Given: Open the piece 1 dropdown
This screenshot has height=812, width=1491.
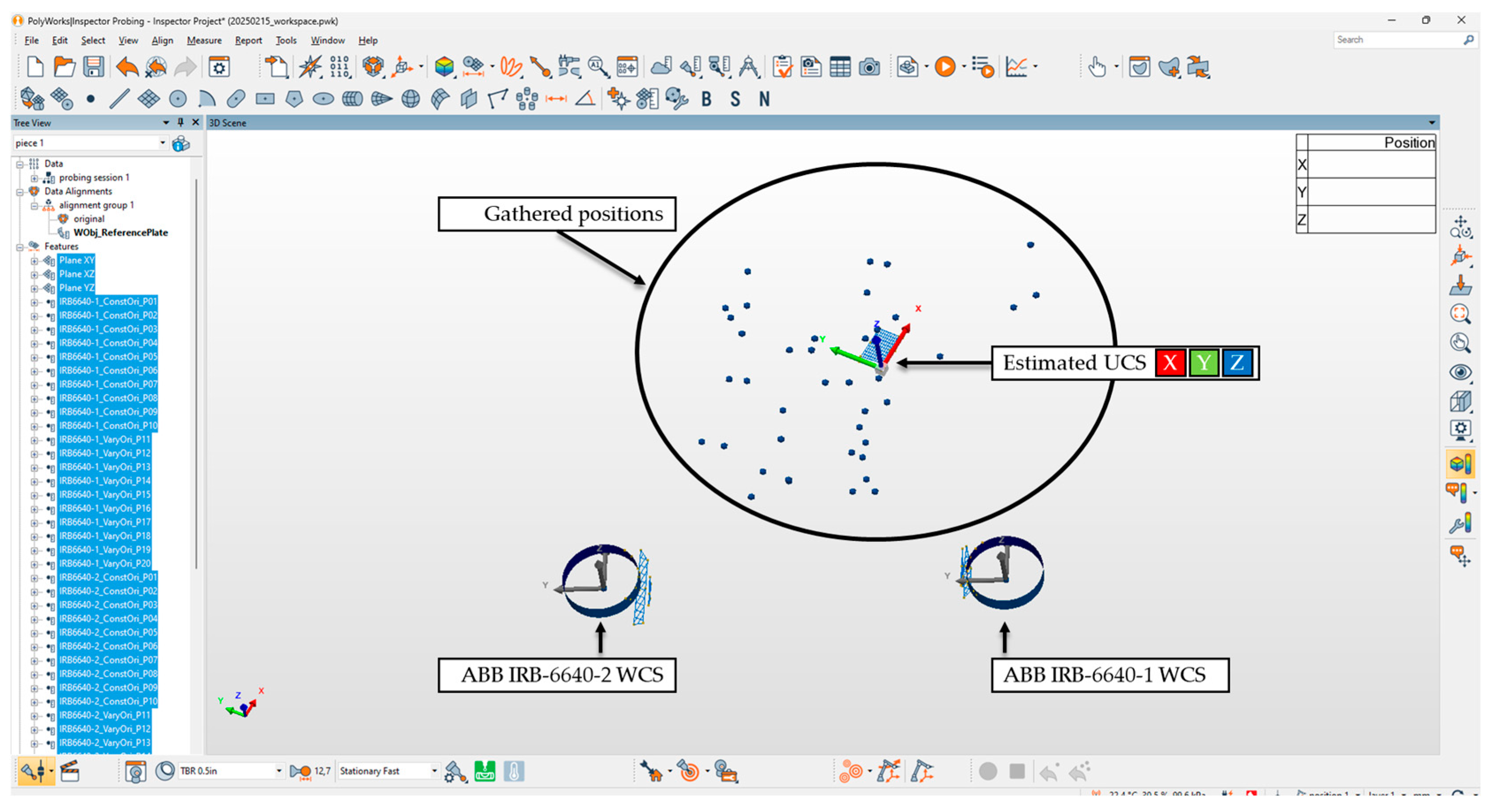Looking at the screenshot, I should point(163,142).
